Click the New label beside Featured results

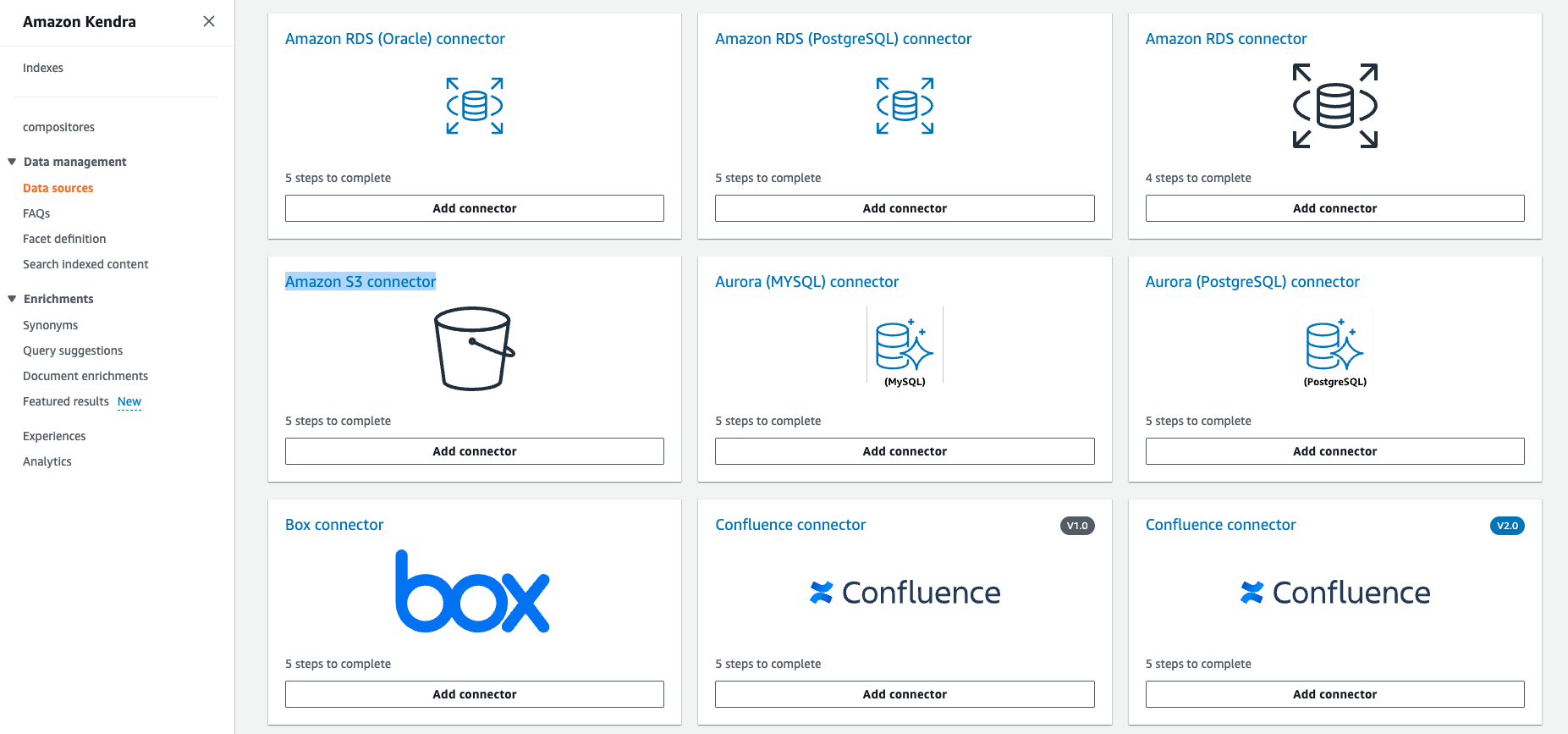point(129,402)
